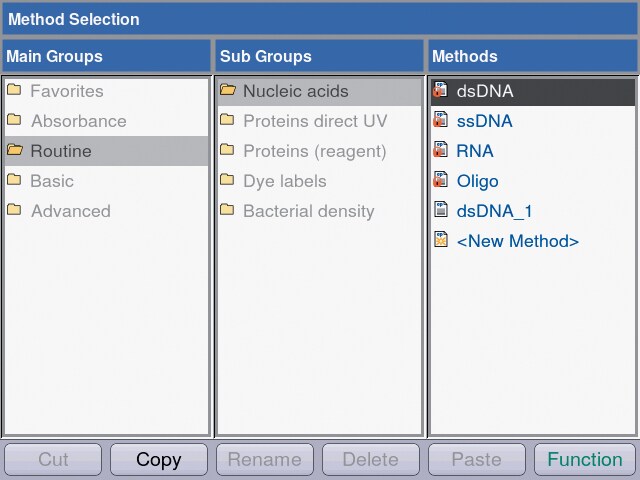This screenshot has width=640, height=480.
Task: Choose the Basic main group
Action: pos(107,181)
